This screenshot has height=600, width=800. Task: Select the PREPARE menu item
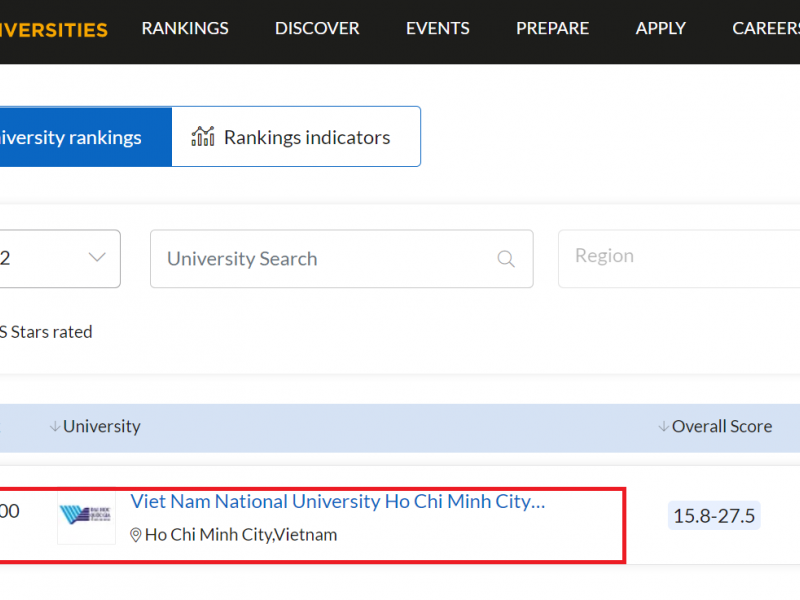coord(552,28)
